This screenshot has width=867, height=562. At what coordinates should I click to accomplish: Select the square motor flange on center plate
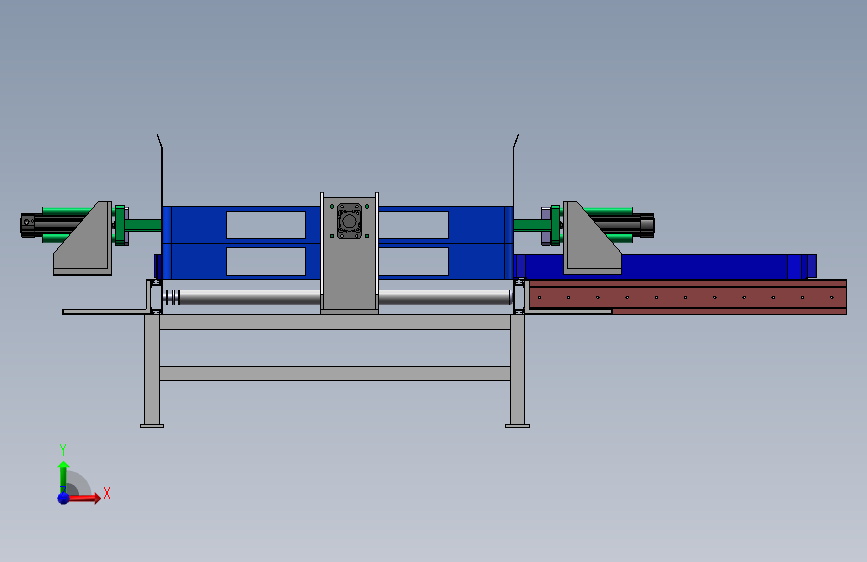[349, 221]
